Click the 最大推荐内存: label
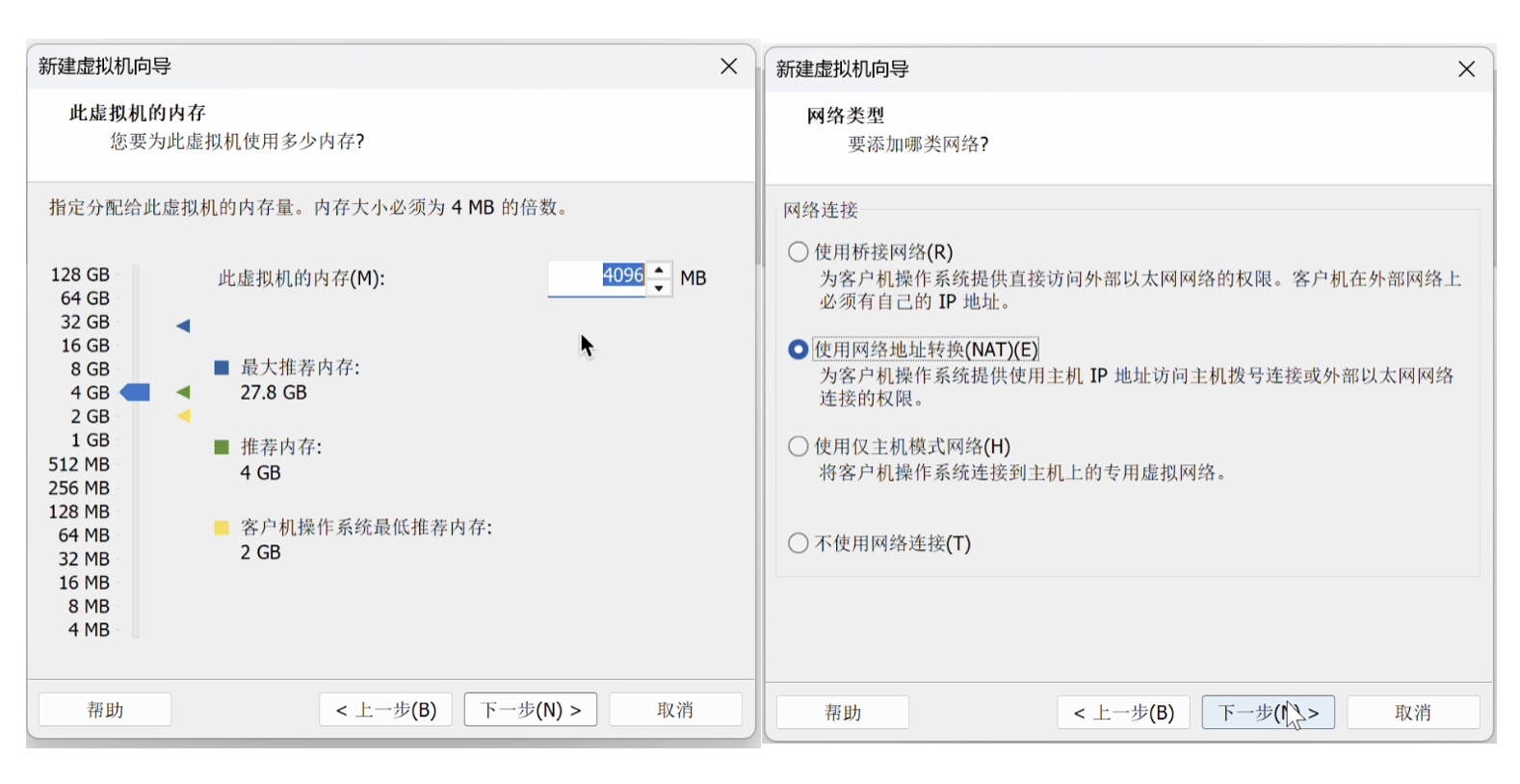This screenshot has height=784, width=1520. click(x=300, y=367)
